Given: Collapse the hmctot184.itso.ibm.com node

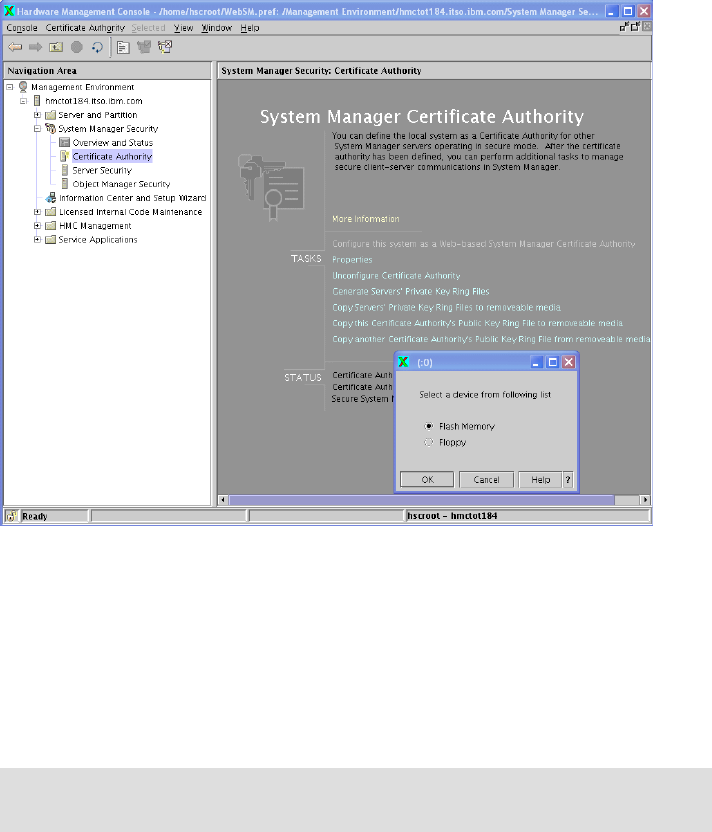Looking at the screenshot, I should tap(23, 101).
